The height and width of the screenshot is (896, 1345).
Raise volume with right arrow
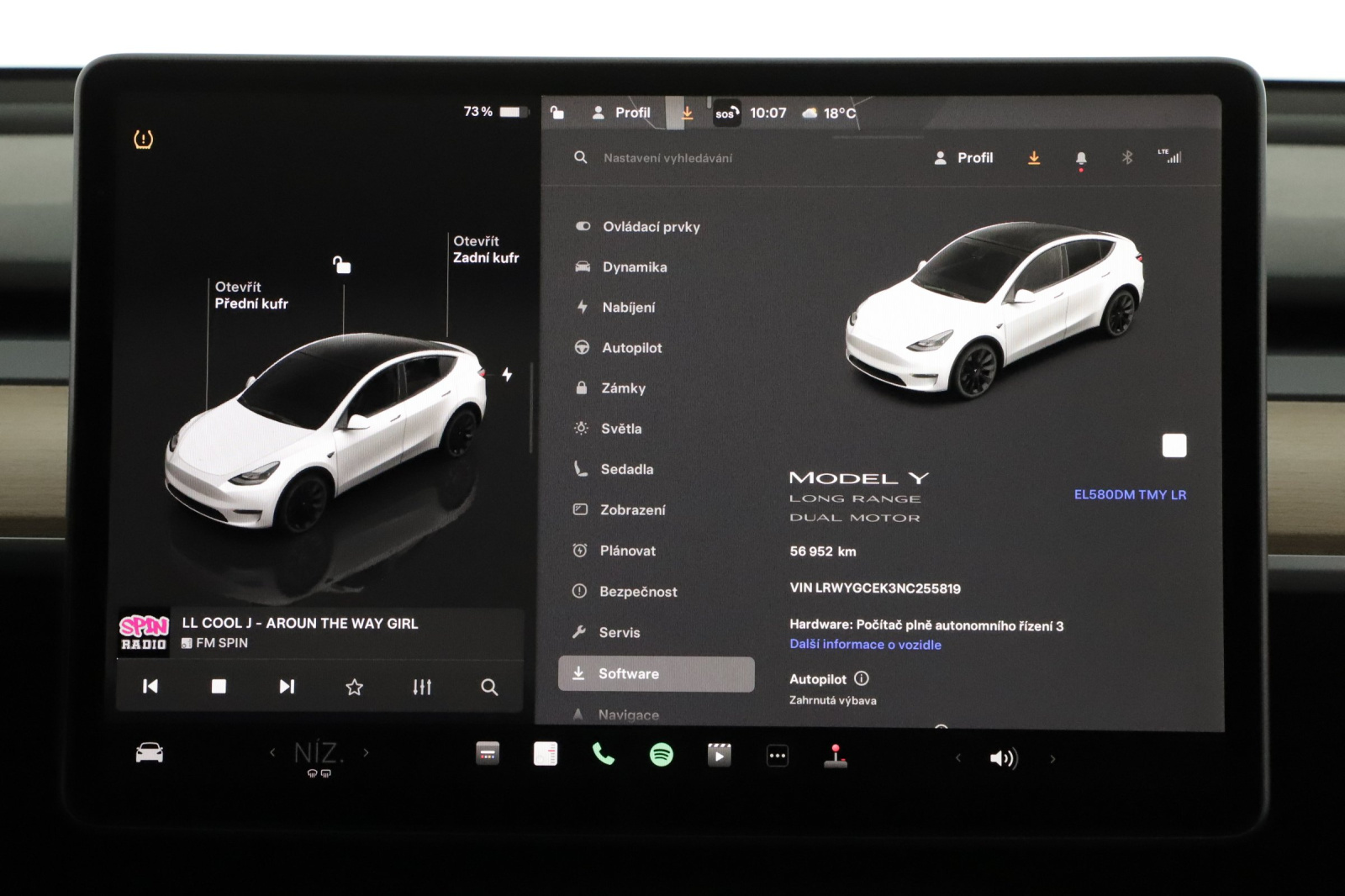coord(1052,759)
